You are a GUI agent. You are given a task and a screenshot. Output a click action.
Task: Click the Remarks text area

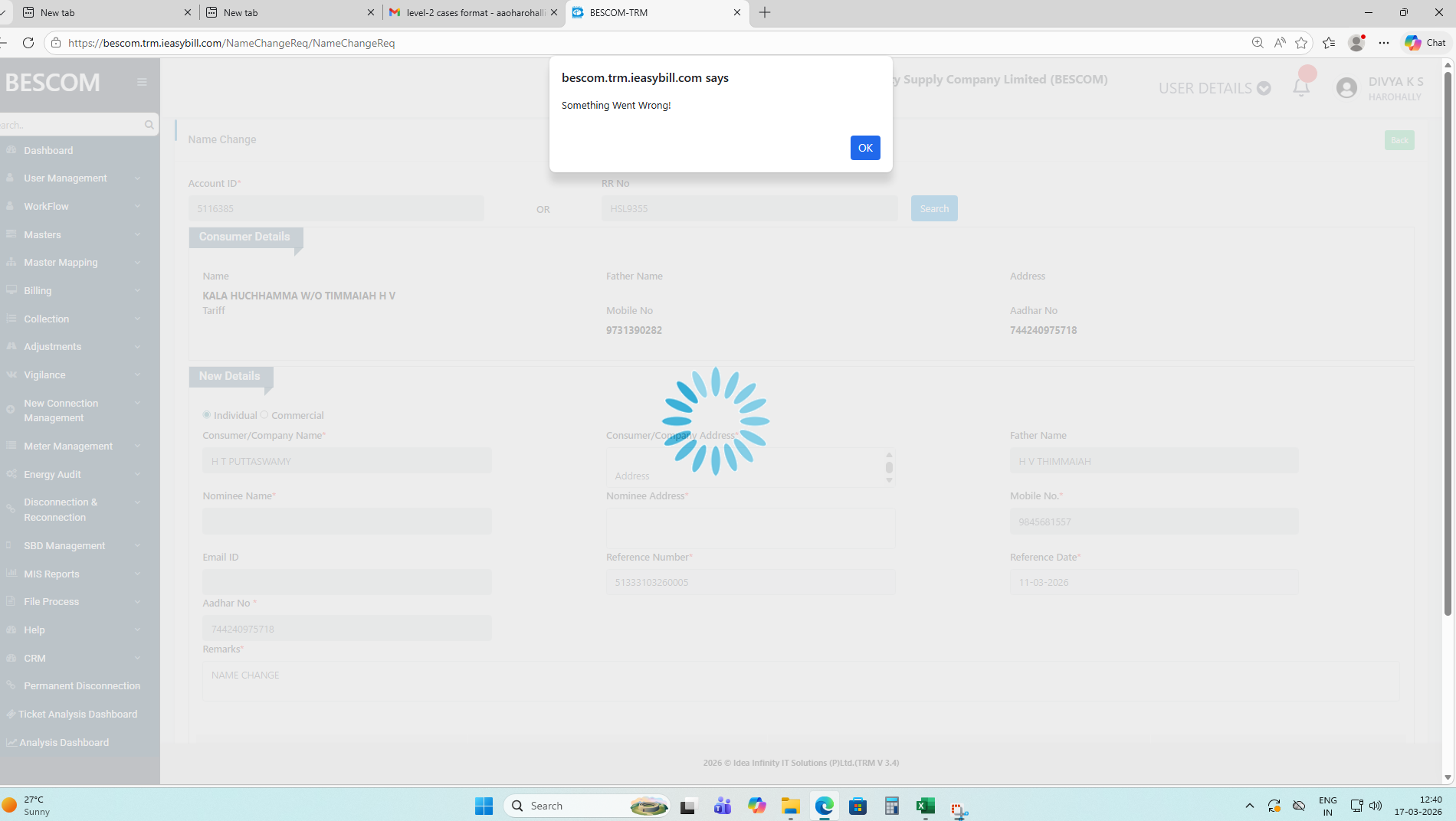(801, 681)
